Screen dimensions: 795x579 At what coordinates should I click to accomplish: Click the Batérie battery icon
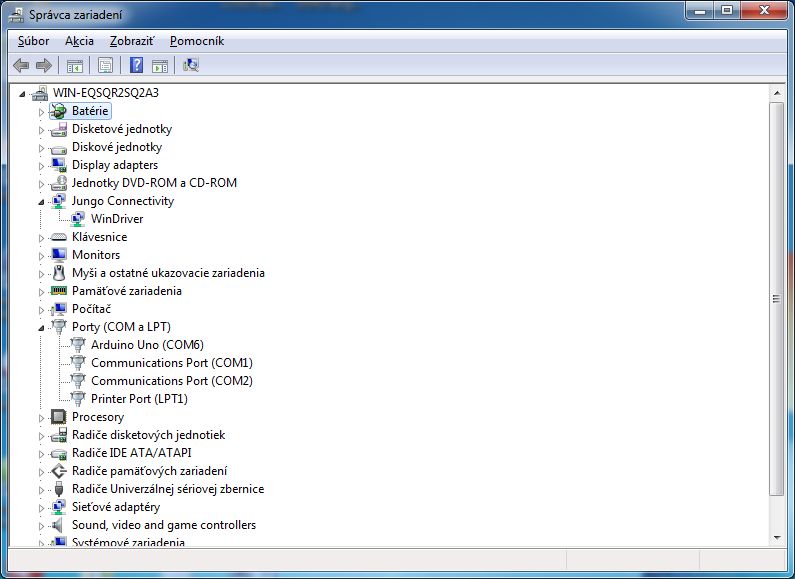pos(59,111)
